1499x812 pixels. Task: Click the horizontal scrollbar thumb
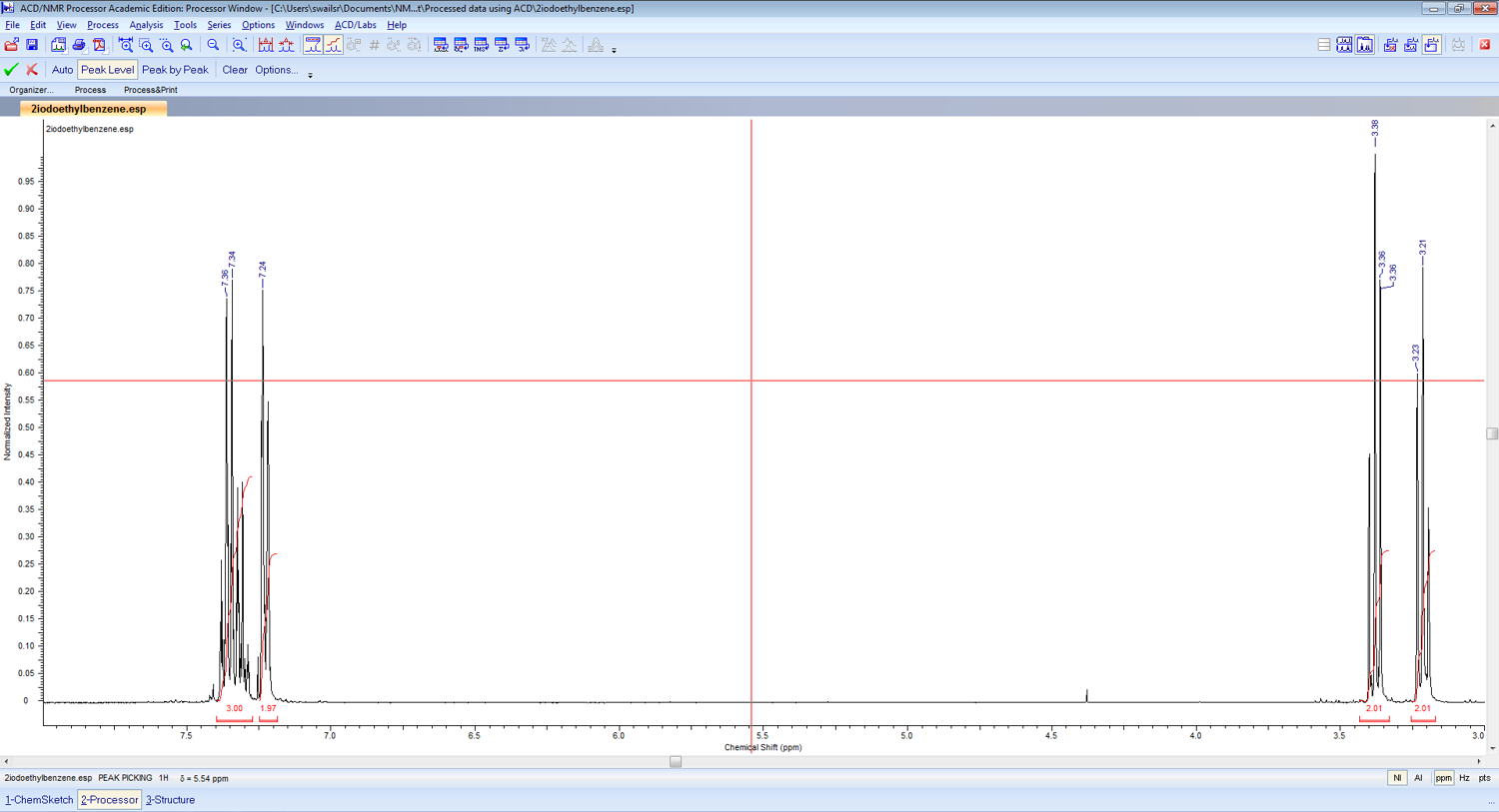(x=676, y=761)
